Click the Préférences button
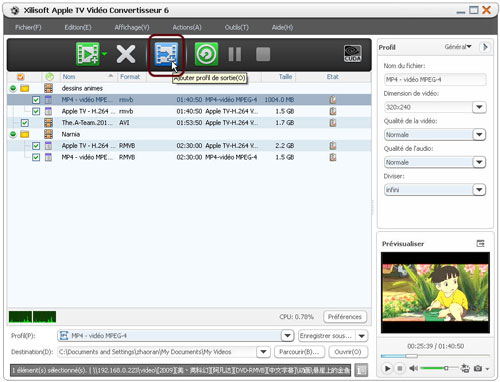Screen dimensions: 500x382 coord(345,317)
